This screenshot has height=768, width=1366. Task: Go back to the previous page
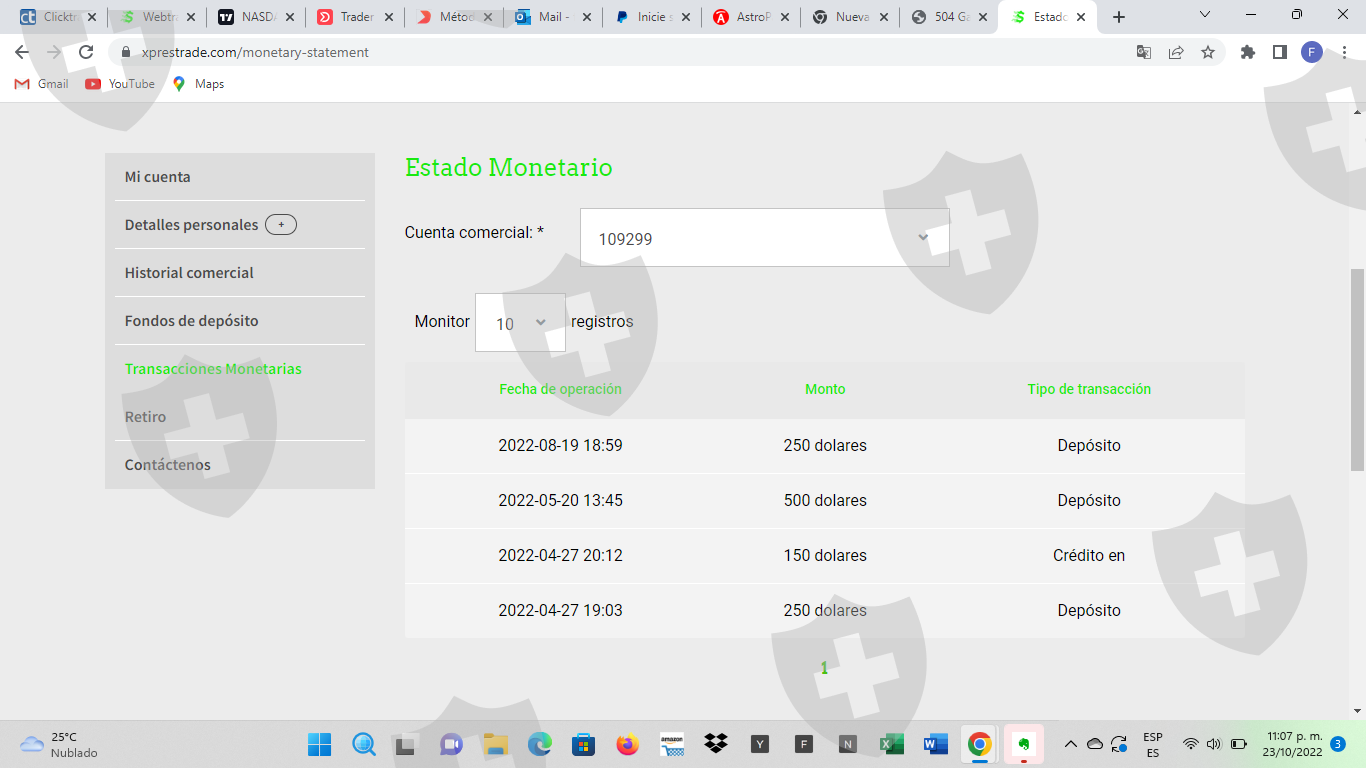pyautogui.click(x=22, y=52)
